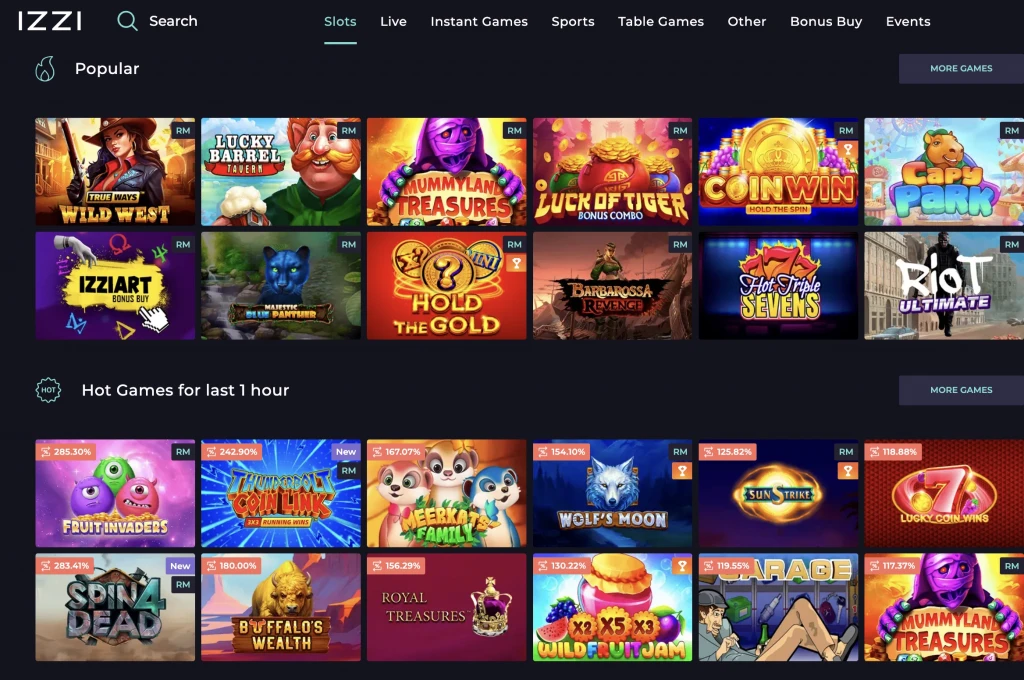Launch the Hot Triple Sevens game
1024x680 pixels.
pos(778,285)
